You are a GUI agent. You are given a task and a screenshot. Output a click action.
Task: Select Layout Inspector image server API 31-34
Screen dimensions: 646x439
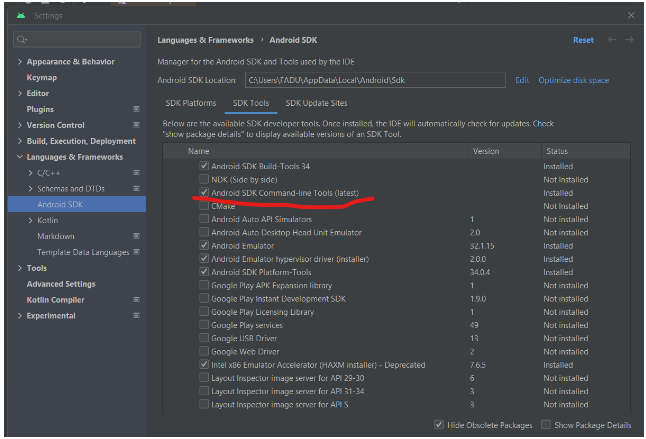288,391
